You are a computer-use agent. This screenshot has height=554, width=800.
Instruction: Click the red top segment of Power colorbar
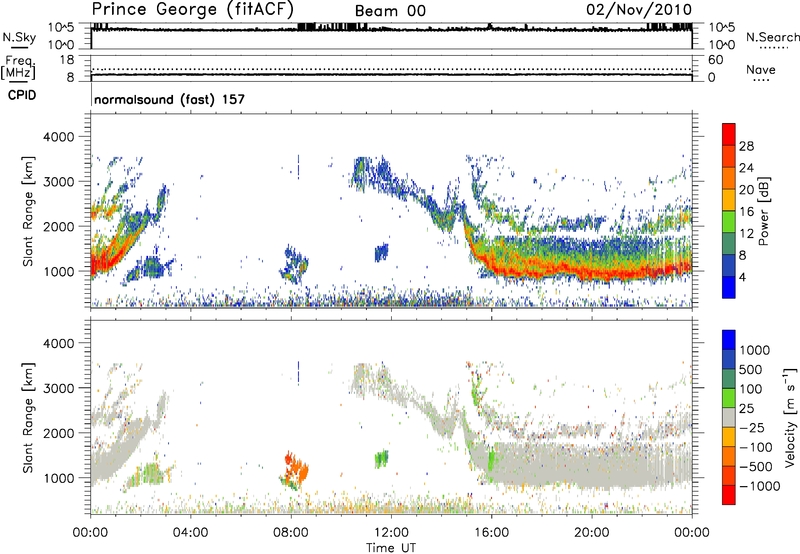coord(729,134)
